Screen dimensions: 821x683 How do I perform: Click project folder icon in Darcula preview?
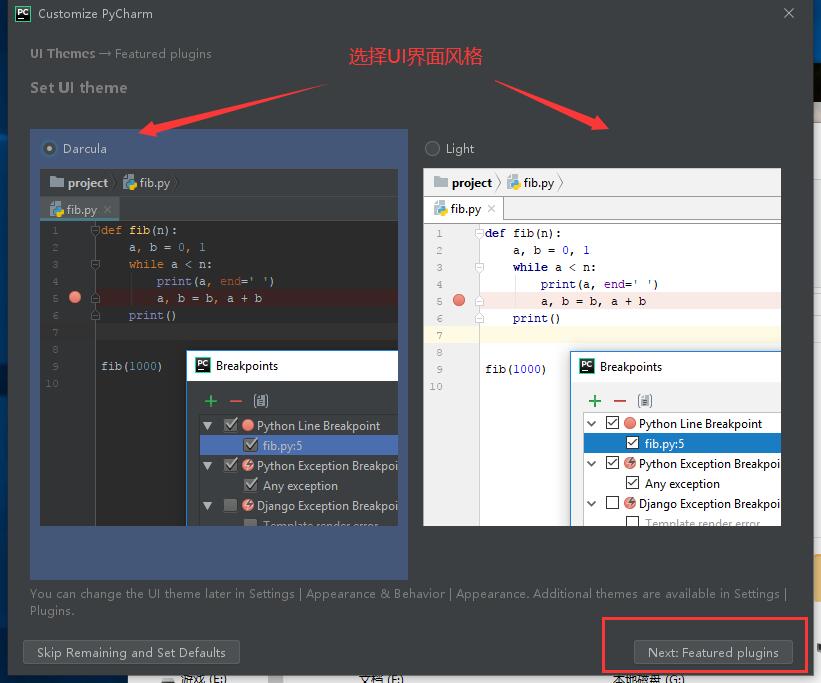(57, 182)
